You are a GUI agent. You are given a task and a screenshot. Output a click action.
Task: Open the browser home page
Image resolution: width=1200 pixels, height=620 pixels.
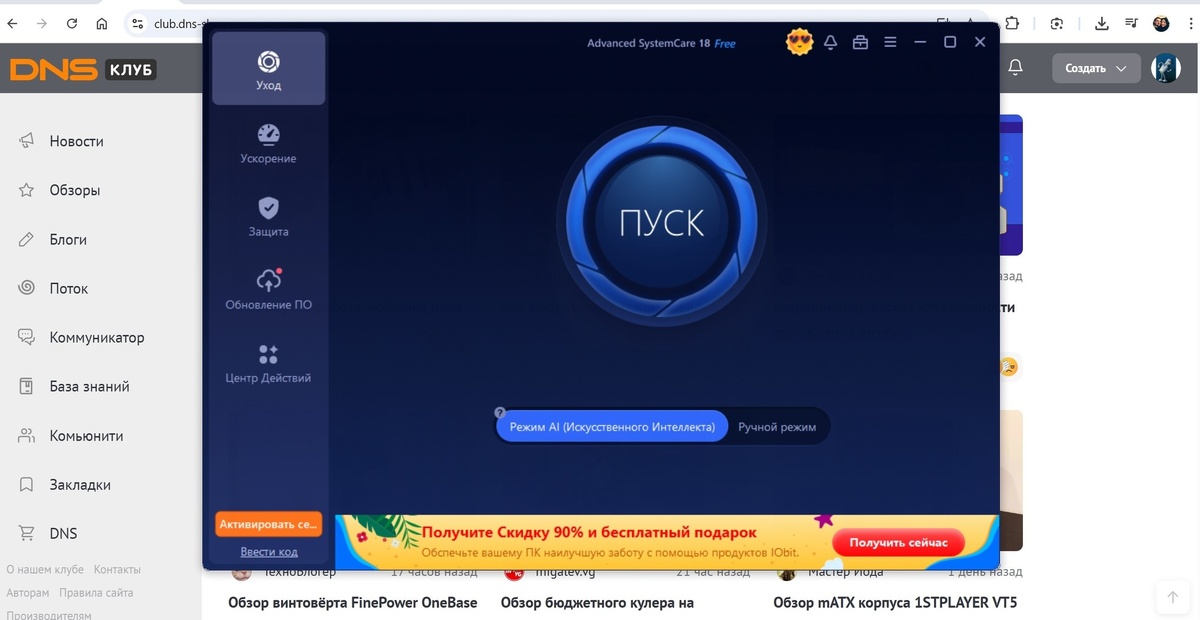coord(102,23)
